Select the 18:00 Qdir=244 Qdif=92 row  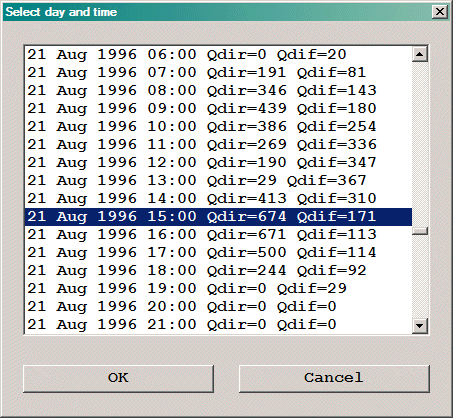(219, 270)
